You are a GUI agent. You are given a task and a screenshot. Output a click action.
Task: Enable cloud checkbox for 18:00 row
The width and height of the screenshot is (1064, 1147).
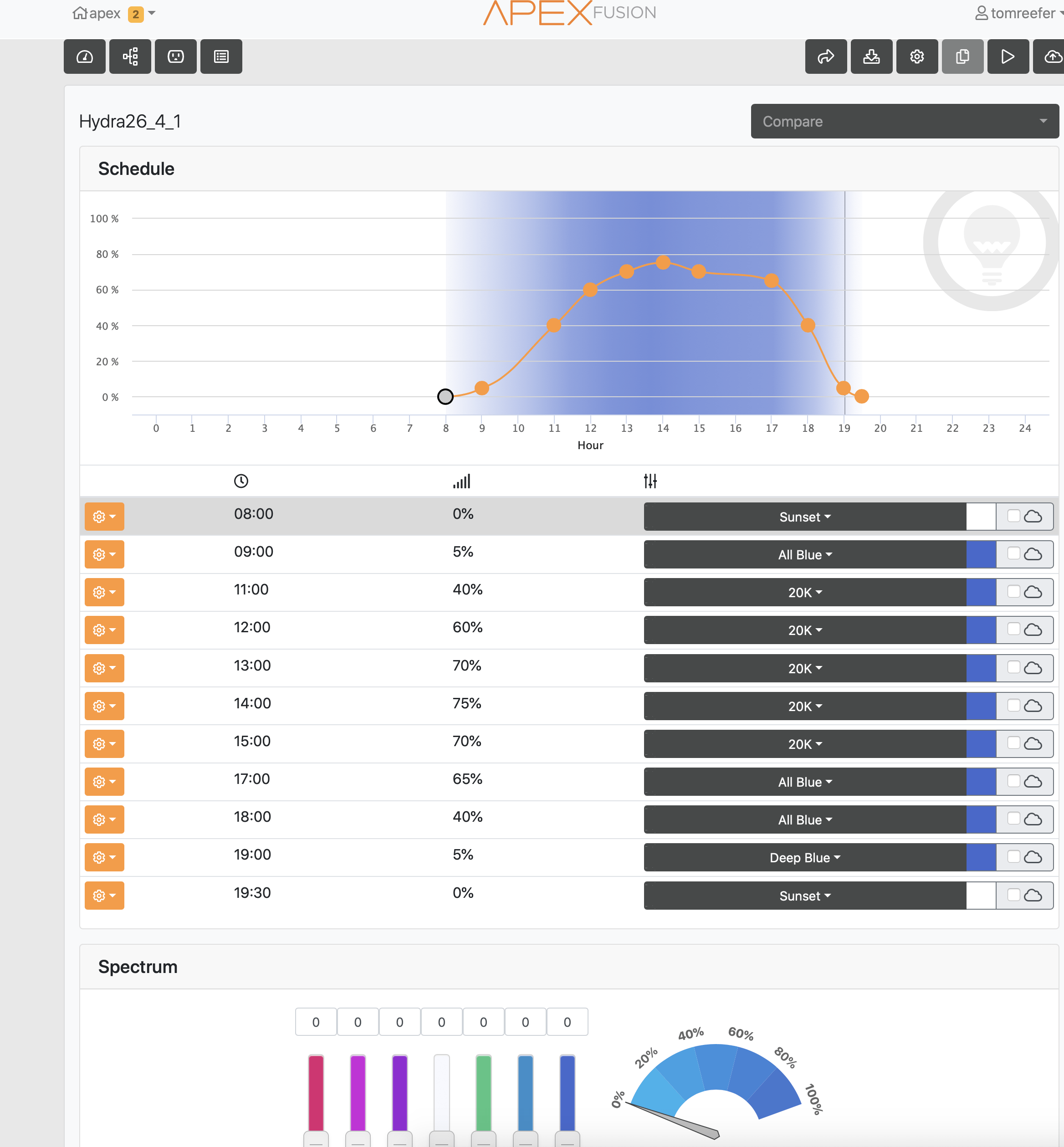[1013, 818]
